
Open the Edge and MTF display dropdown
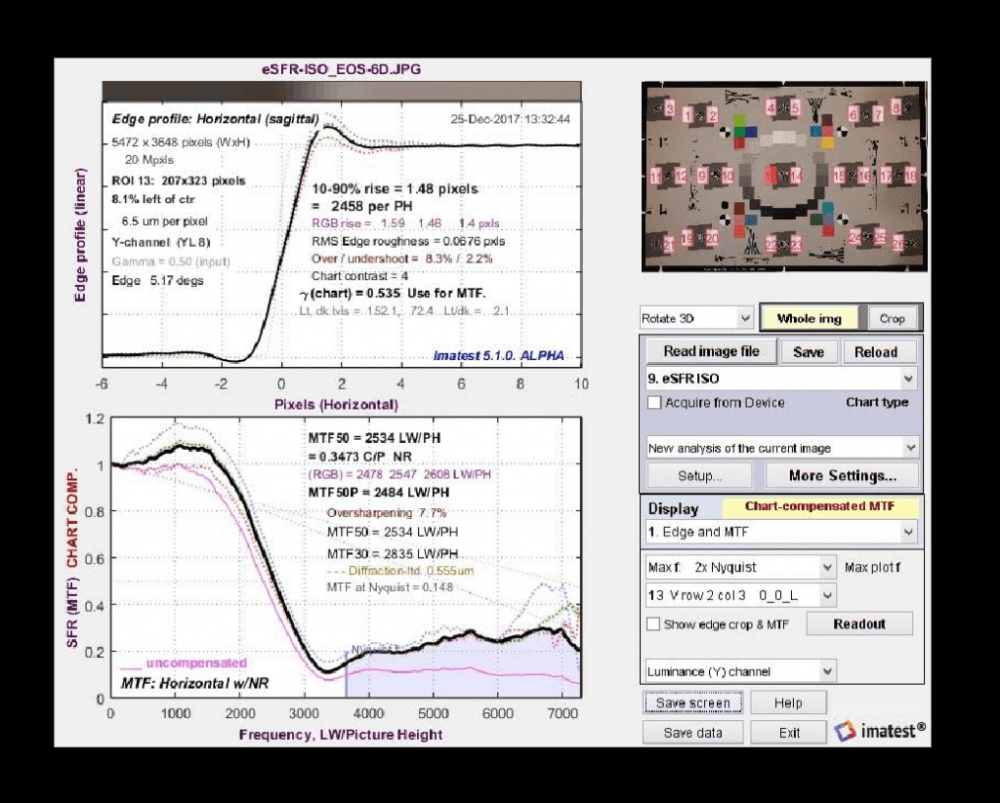[779, 532]
